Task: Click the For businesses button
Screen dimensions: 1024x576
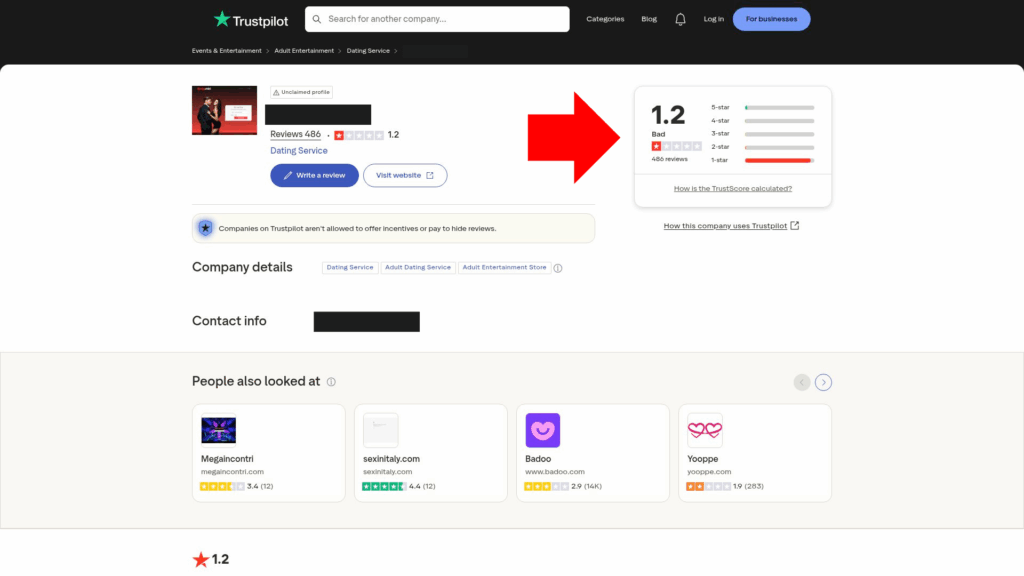Action: coord(771,19)
